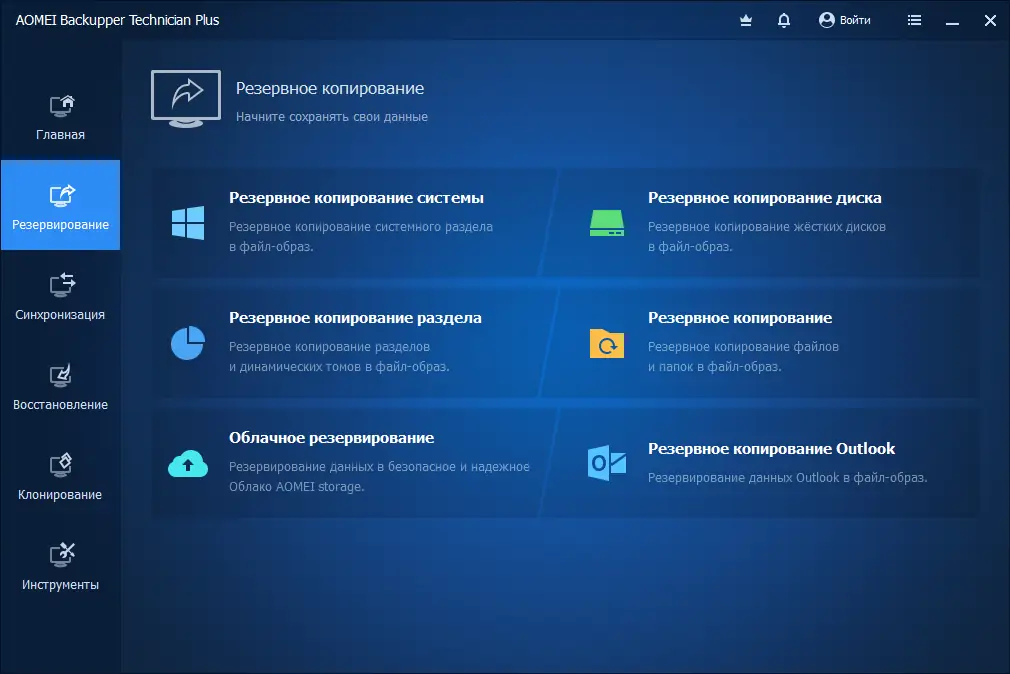The width and height of the screenshot is (1010, 674).
Task: Sign in using the Войти option
Action: tap(851, 20)
